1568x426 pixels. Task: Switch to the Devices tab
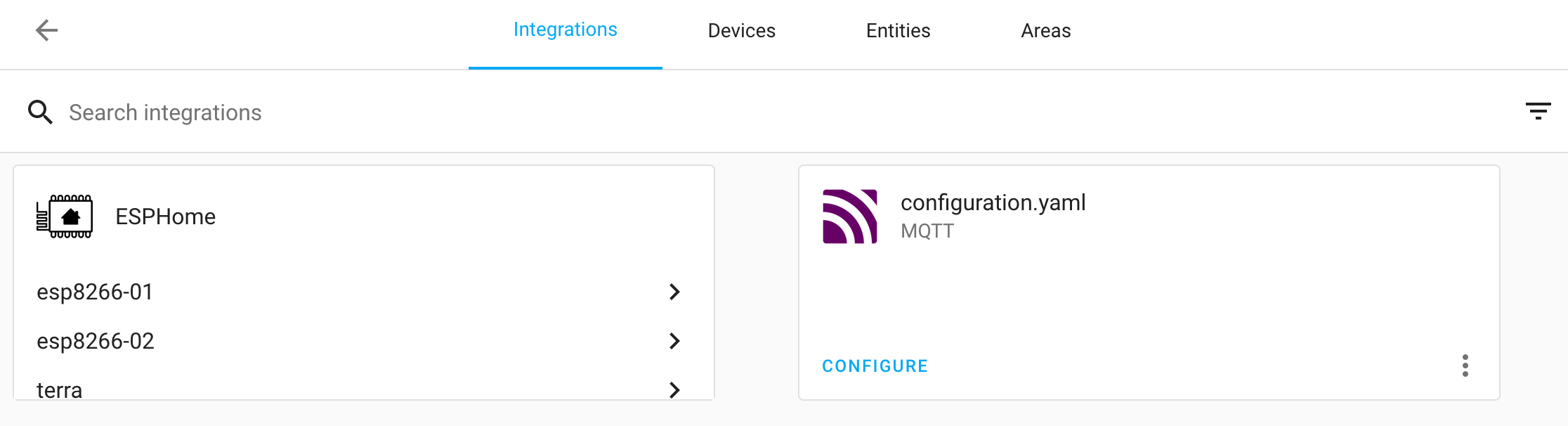[741, 31]
